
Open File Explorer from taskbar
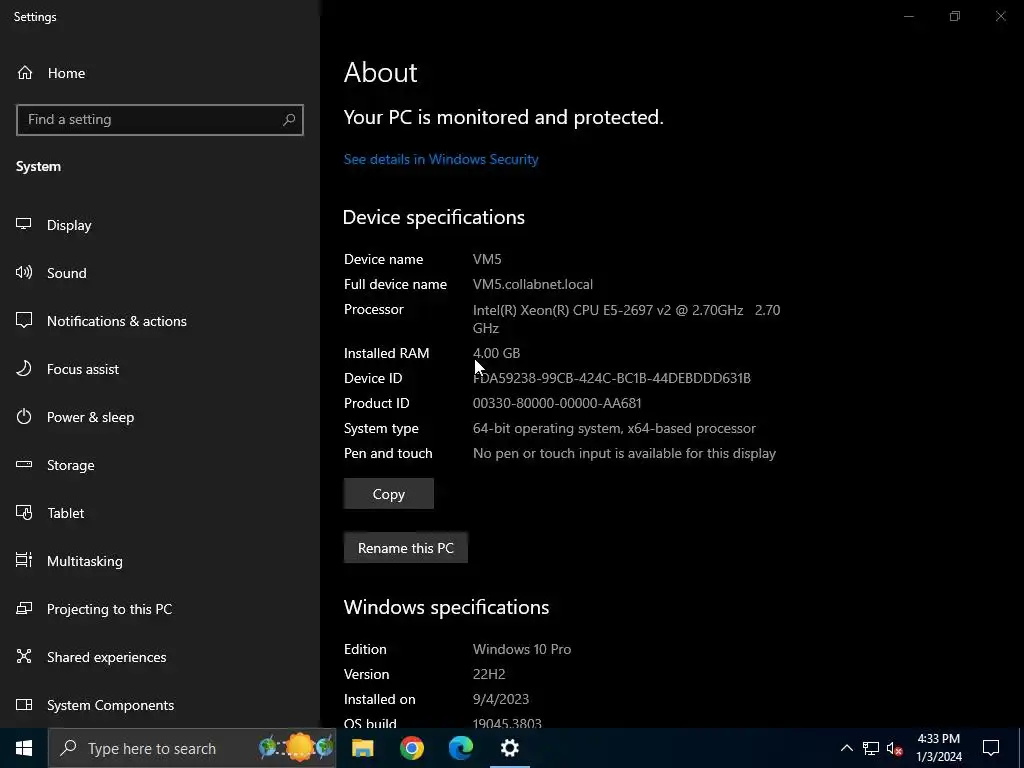(x=362, y=748)
